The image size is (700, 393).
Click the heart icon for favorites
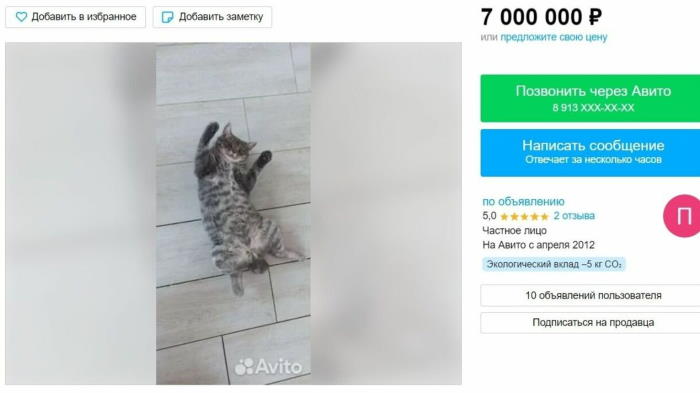coord(21,17)
